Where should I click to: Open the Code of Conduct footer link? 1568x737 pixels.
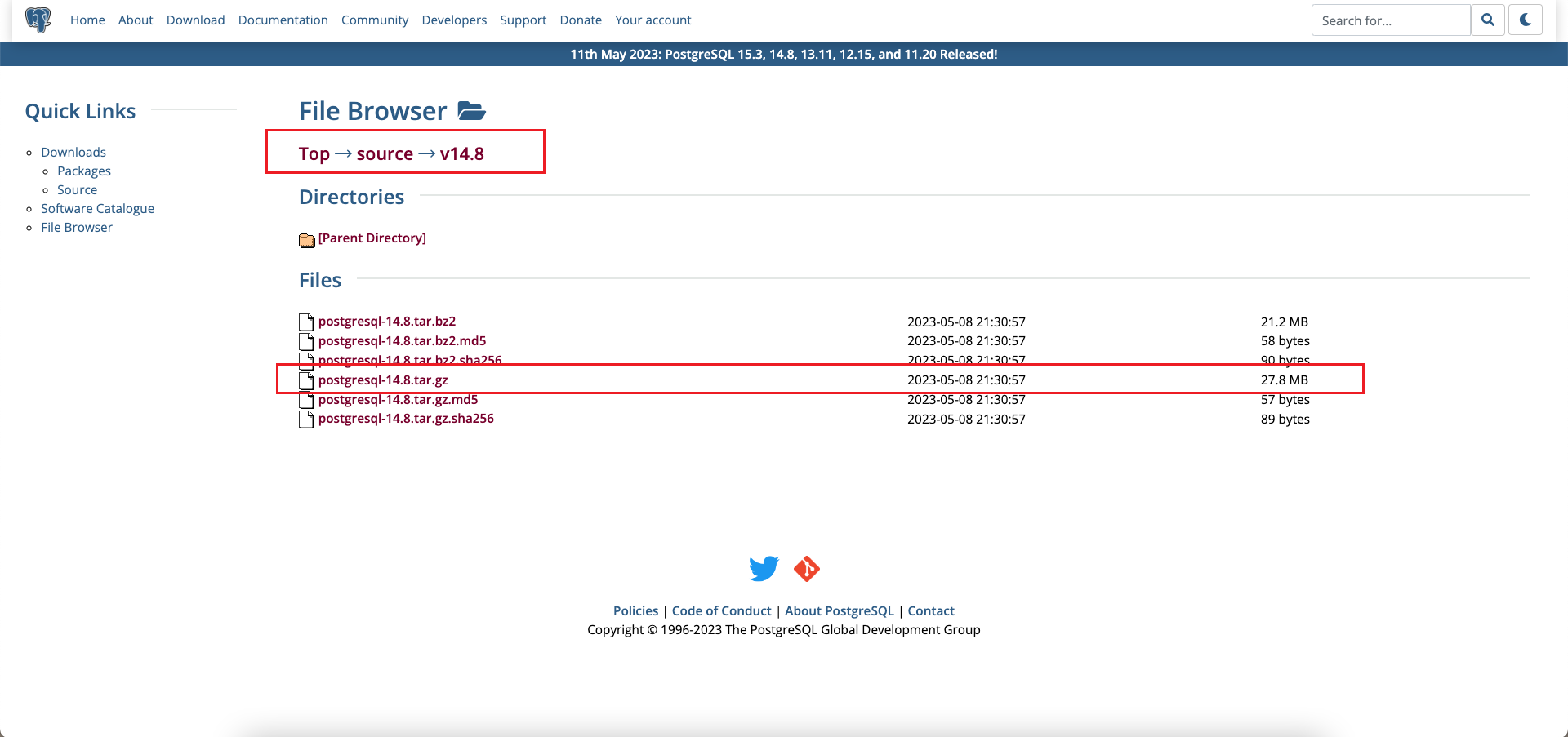pos(721,610)
